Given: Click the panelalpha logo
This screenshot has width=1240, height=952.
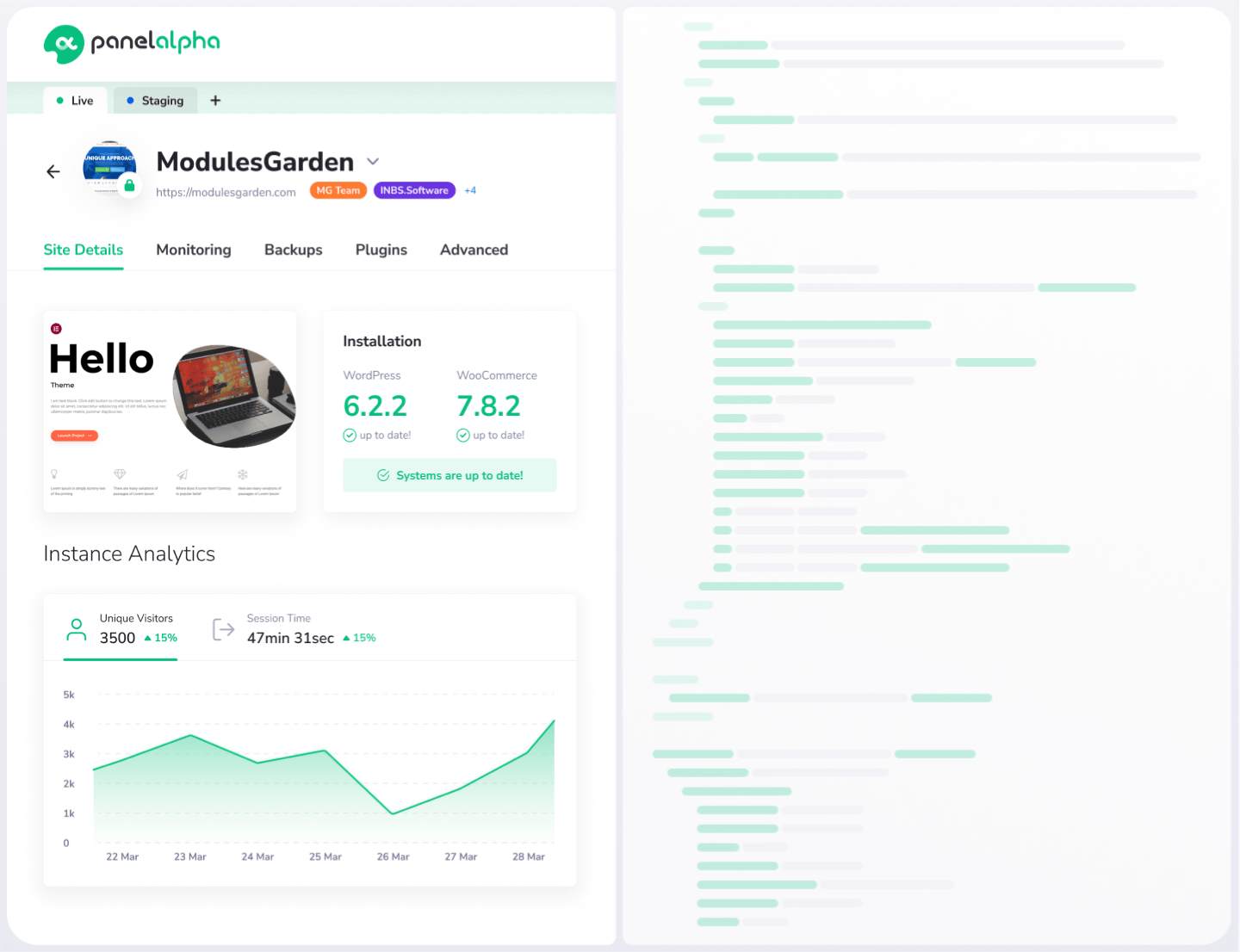Looking at the screenshot, I should click(x=131, y=43).
